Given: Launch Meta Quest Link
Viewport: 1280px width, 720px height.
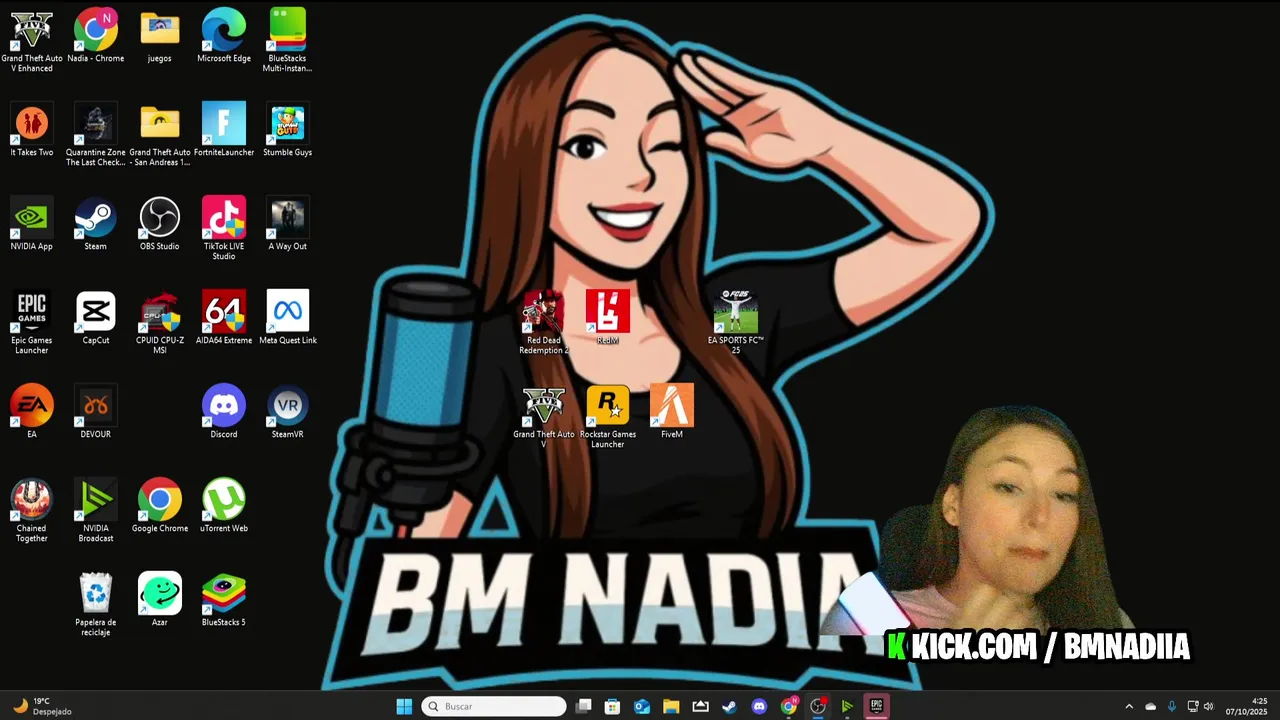Looking at the screenshot, I should coord(288,319).
